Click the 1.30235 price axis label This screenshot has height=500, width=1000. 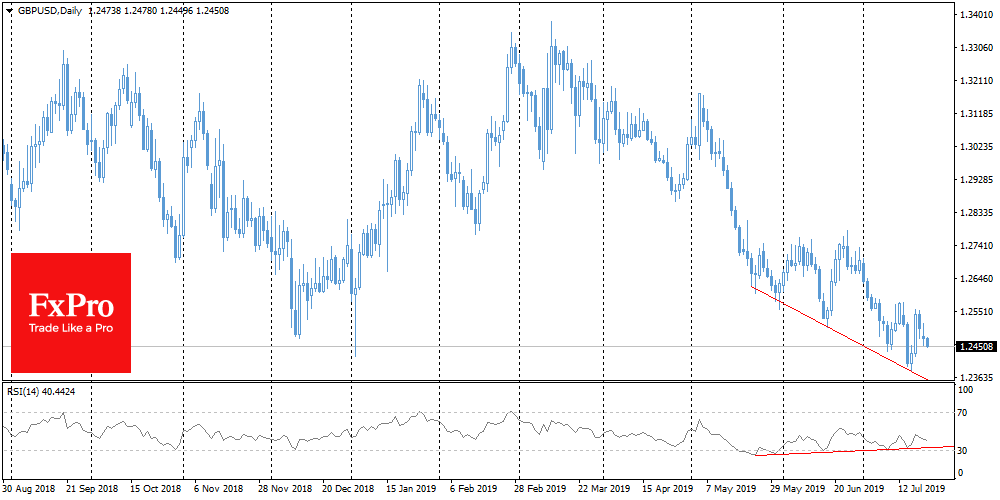[x=973, y=147]
